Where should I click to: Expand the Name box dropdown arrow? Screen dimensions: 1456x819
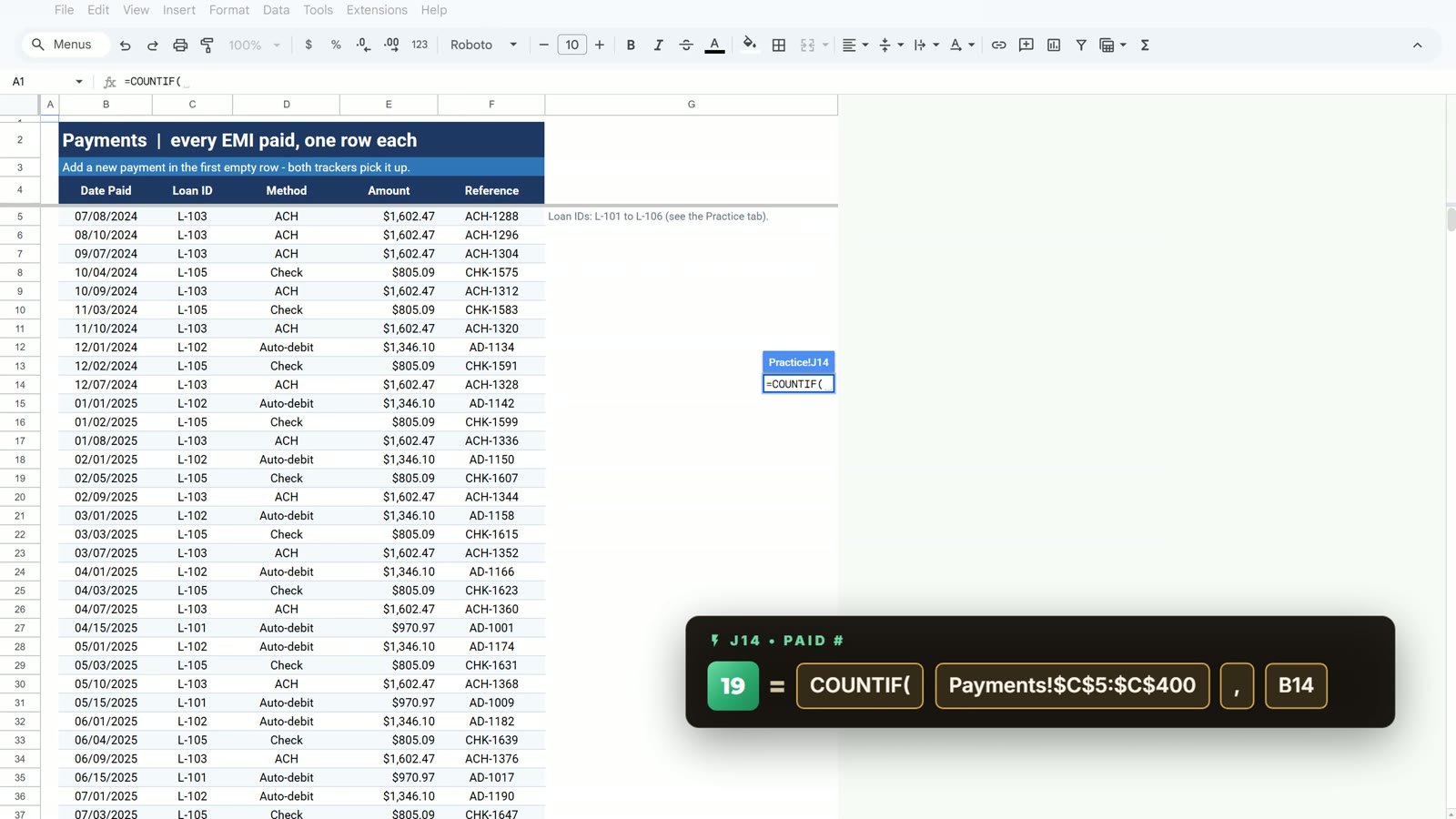pyautogui.click(x=79, y=82)
